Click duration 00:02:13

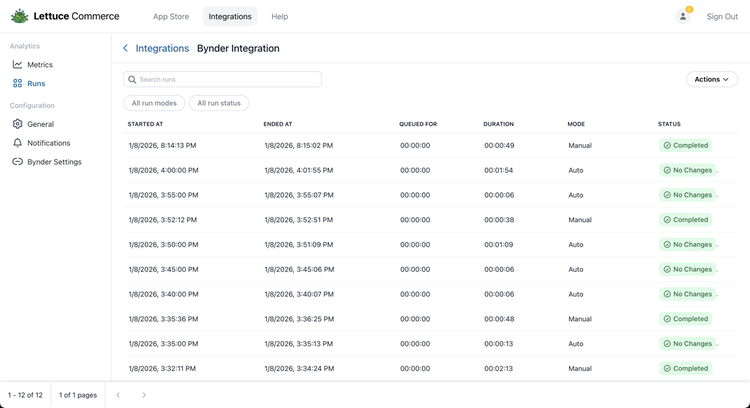[x=498, y=369]
